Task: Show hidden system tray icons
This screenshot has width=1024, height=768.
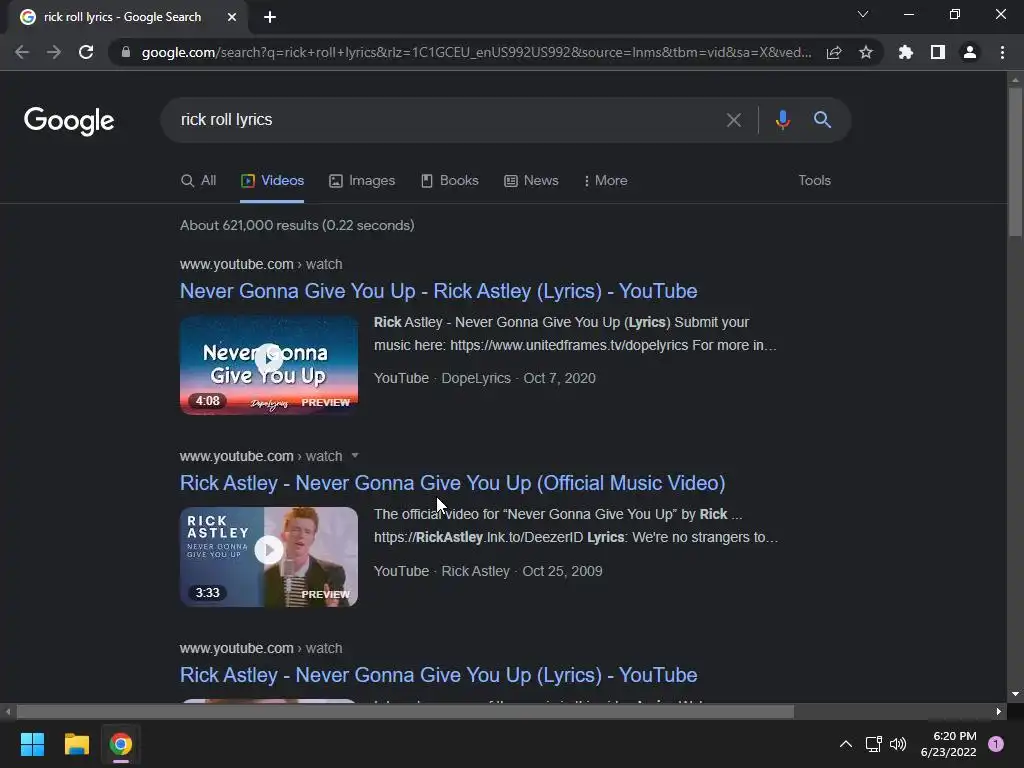Action: pos(846,744)
